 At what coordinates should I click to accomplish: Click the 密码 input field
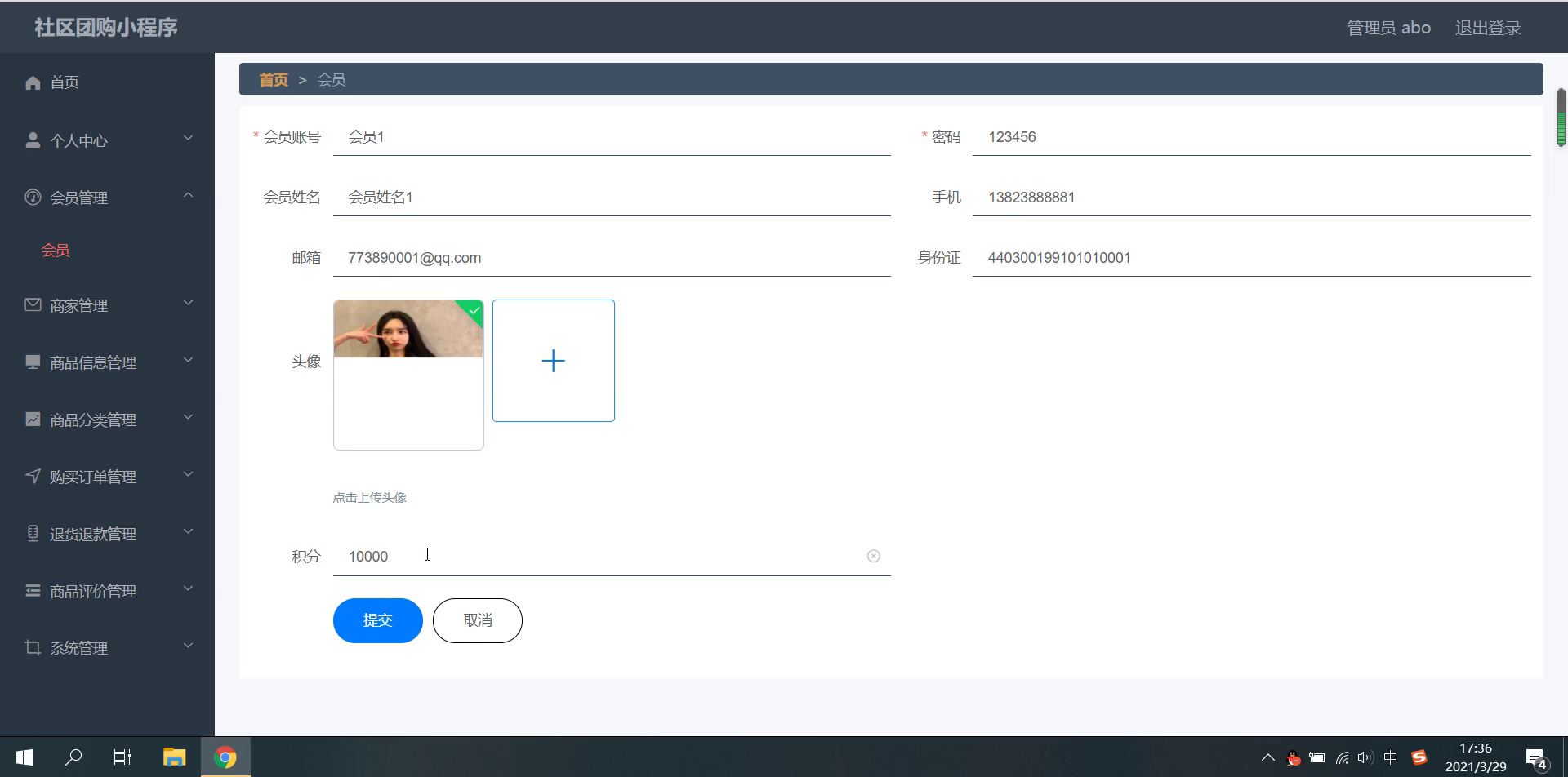(x=1251, y=137)
